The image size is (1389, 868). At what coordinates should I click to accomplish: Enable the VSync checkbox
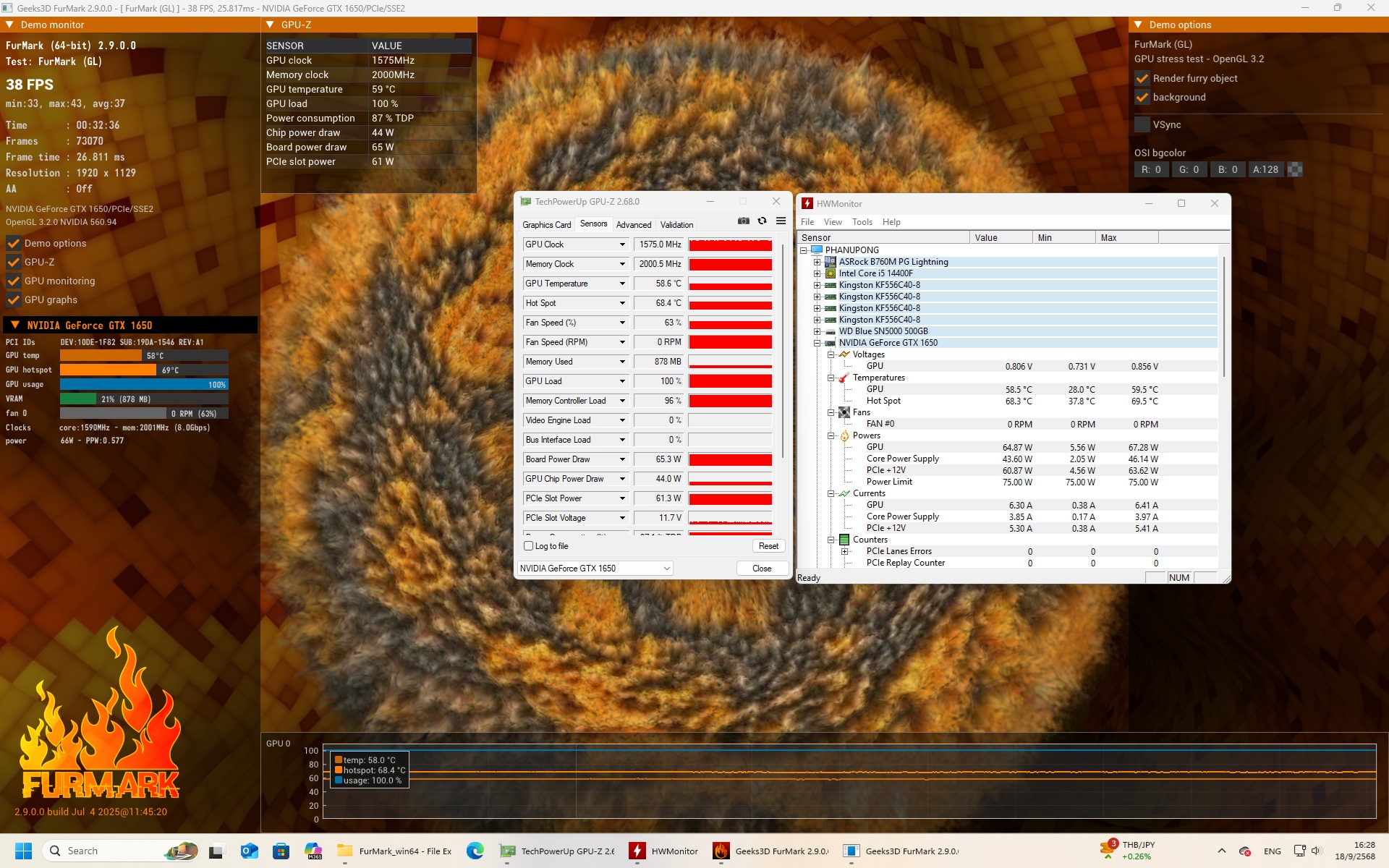[x=1142, y=124]
